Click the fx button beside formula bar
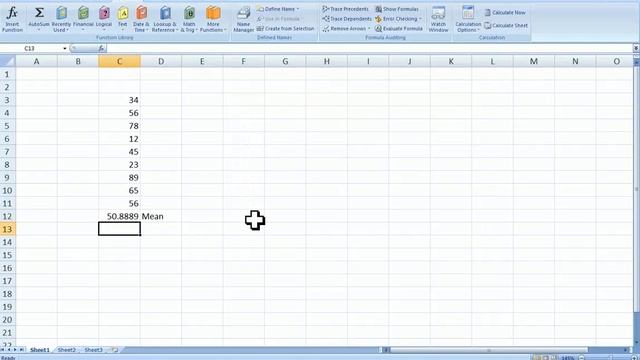The height and width of the screenshot is (360, 640). click(x=101, y=49)
